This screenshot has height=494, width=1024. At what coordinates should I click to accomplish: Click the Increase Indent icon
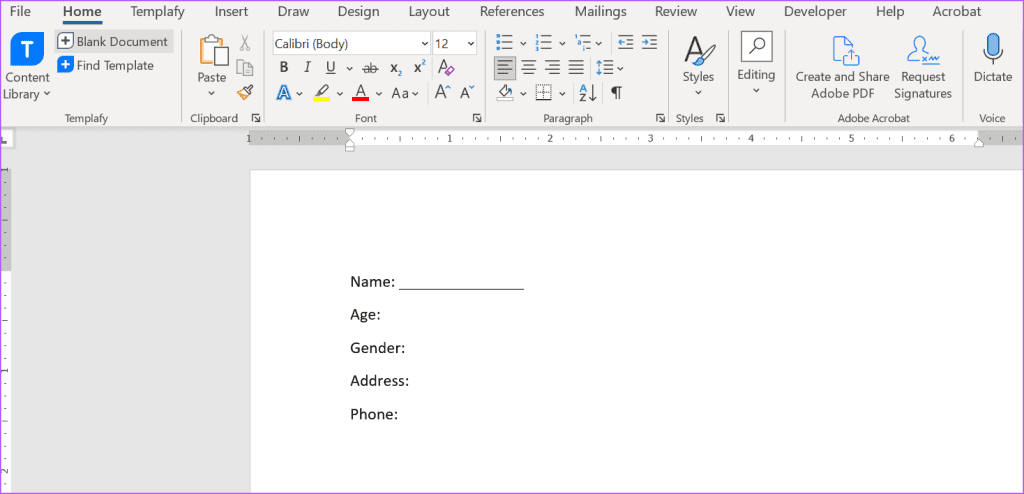649,43
